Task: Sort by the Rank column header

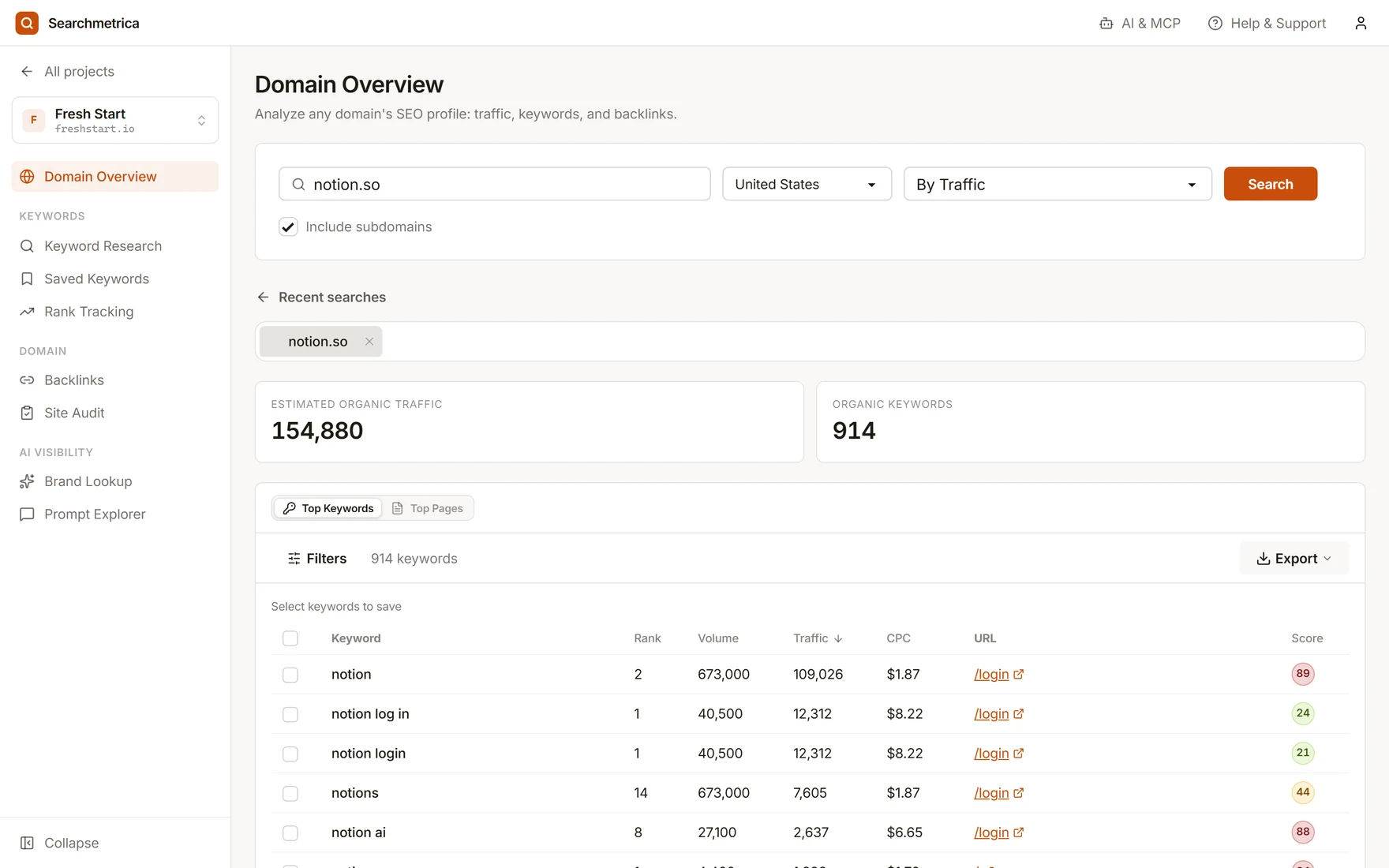Action: [x=647, y=638]
